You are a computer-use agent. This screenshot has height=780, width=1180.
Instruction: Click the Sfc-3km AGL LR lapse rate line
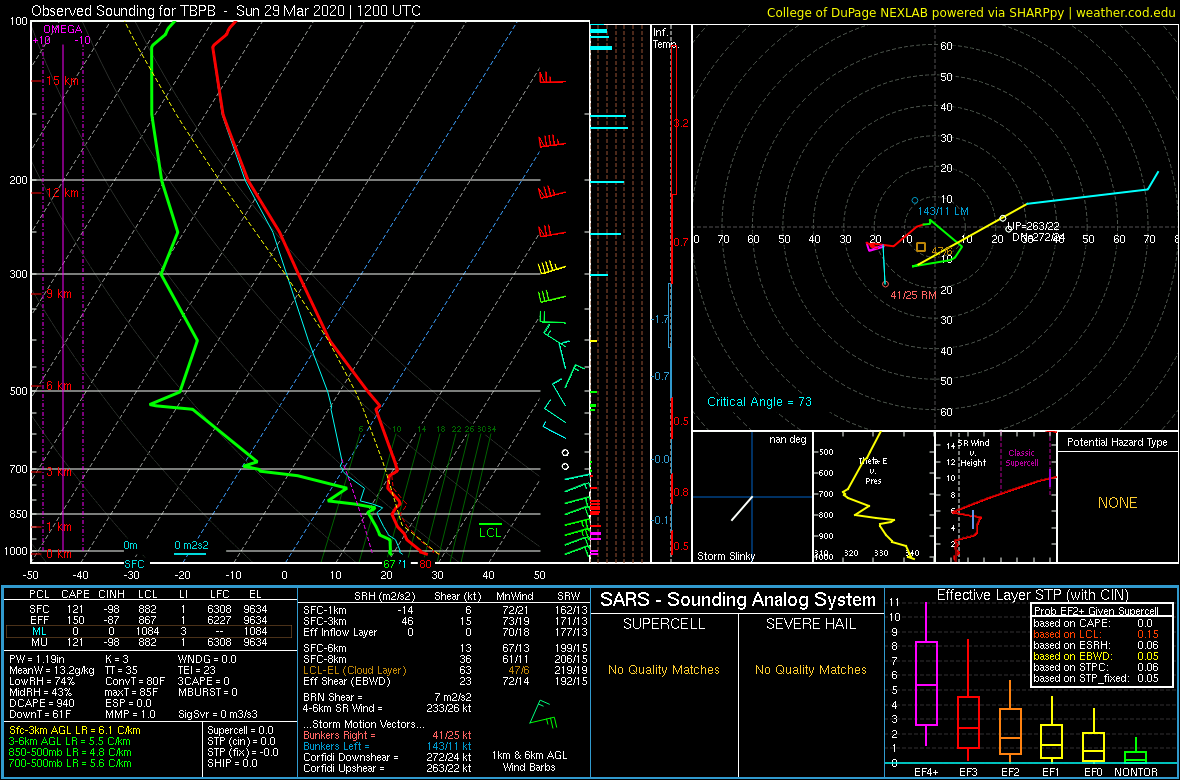(75, 730)
